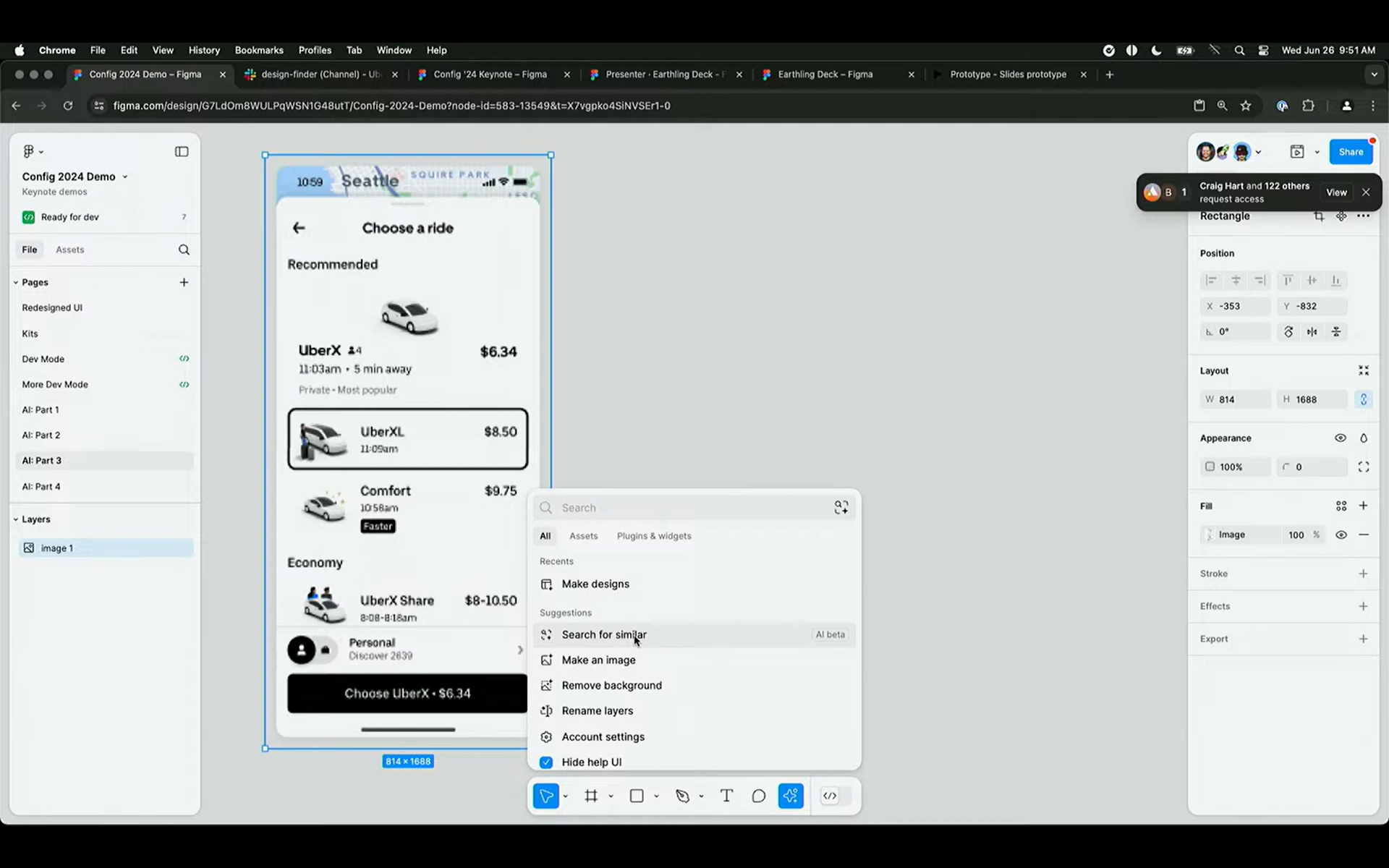Select the Comment tool
This screenshot has width=1389, height=868.
(758, 796)
